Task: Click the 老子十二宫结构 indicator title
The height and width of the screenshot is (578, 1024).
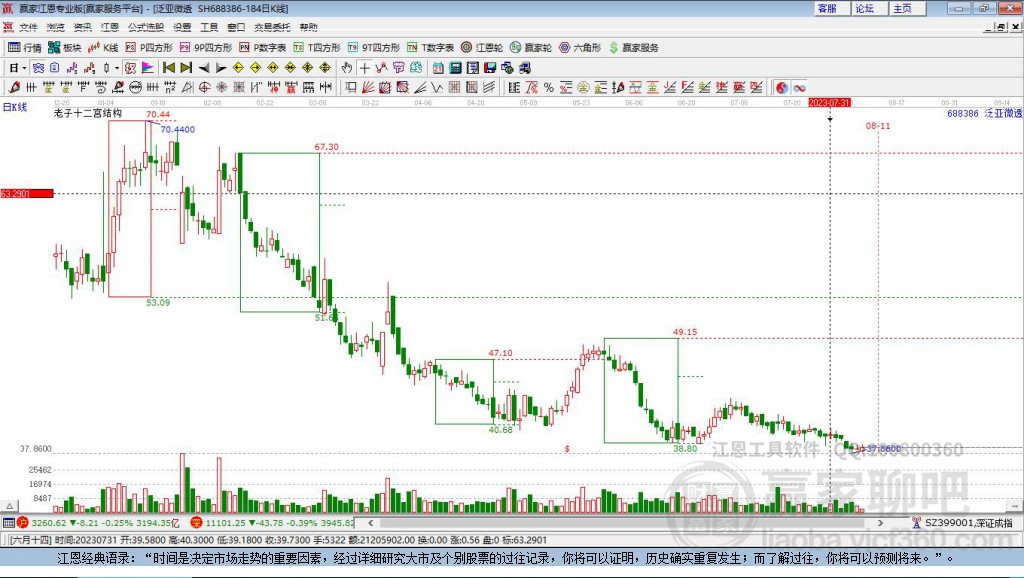Action: click(88, 113)
